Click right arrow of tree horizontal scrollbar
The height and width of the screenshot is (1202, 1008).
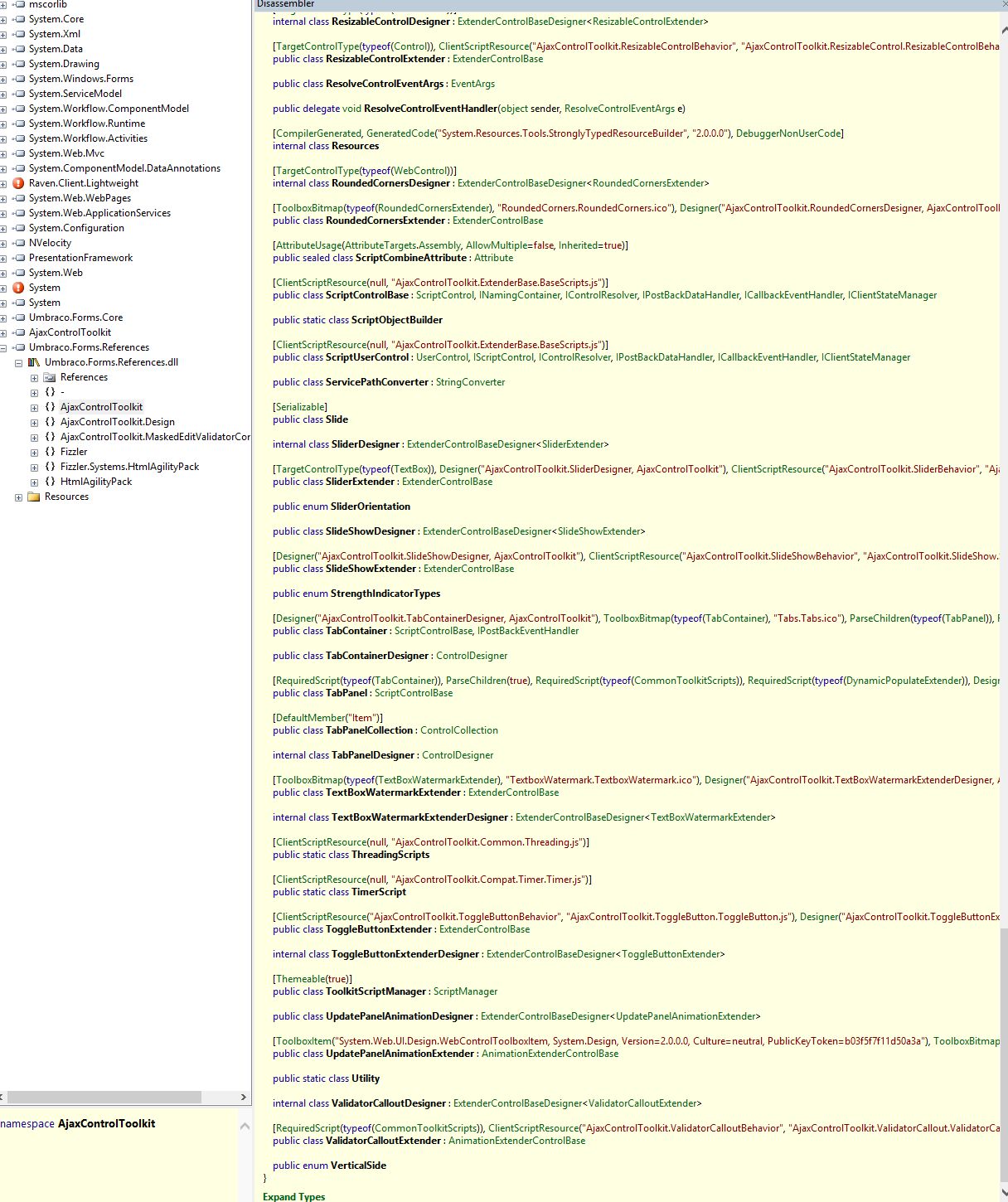(x=244, y=1097)
